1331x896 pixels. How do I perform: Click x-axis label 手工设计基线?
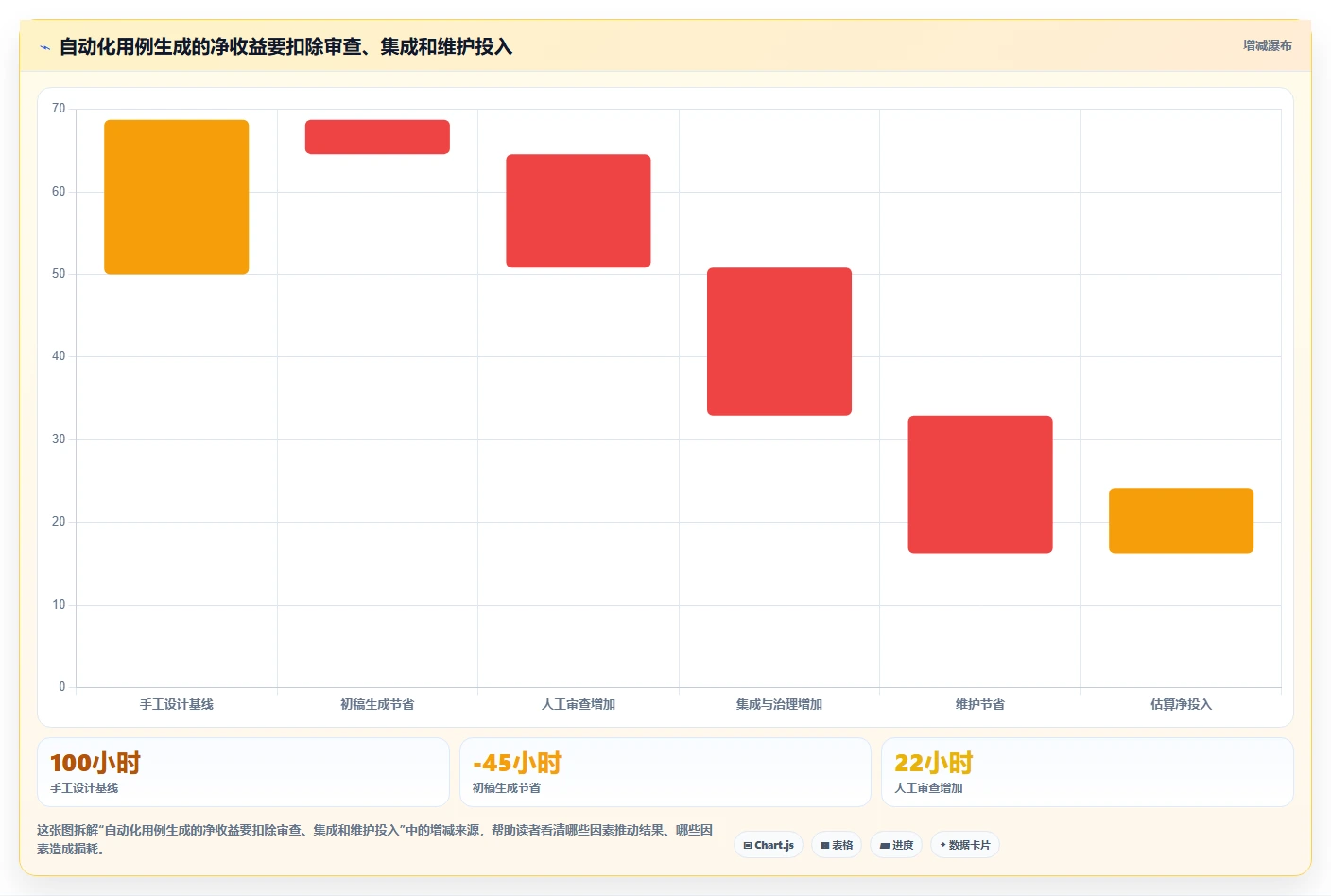click(x=177, y=704)
